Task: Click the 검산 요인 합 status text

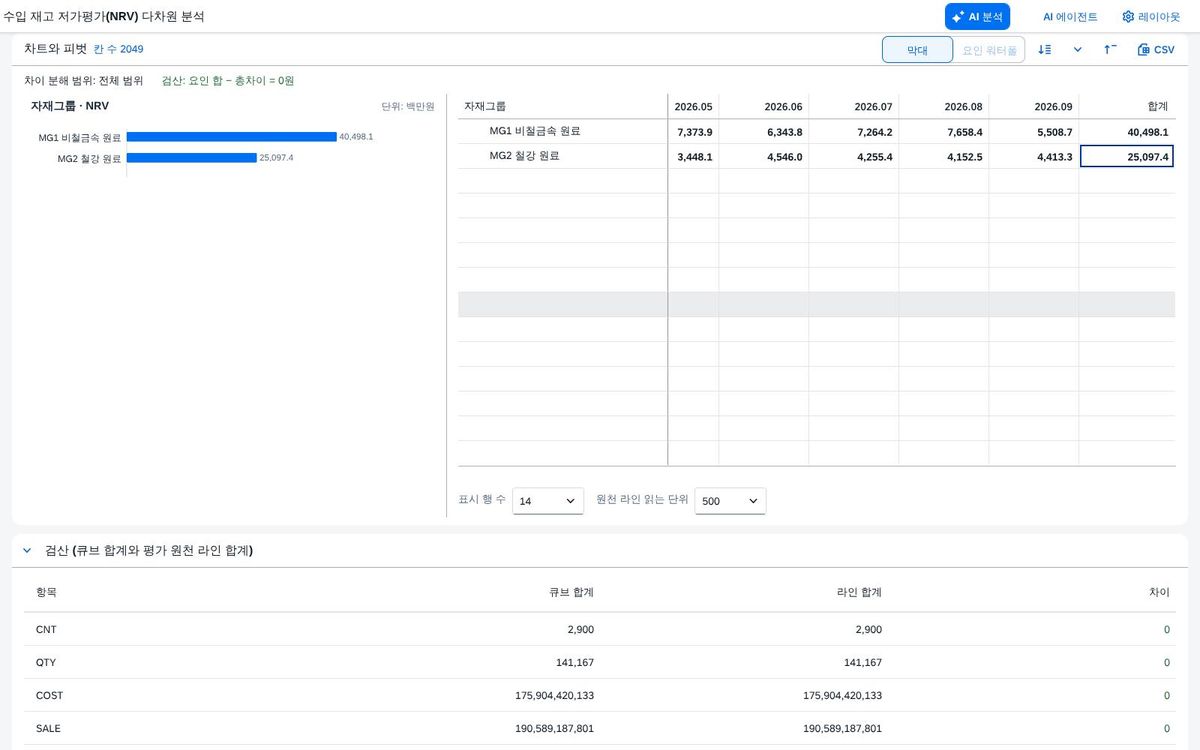Action: tap(228, 81)
